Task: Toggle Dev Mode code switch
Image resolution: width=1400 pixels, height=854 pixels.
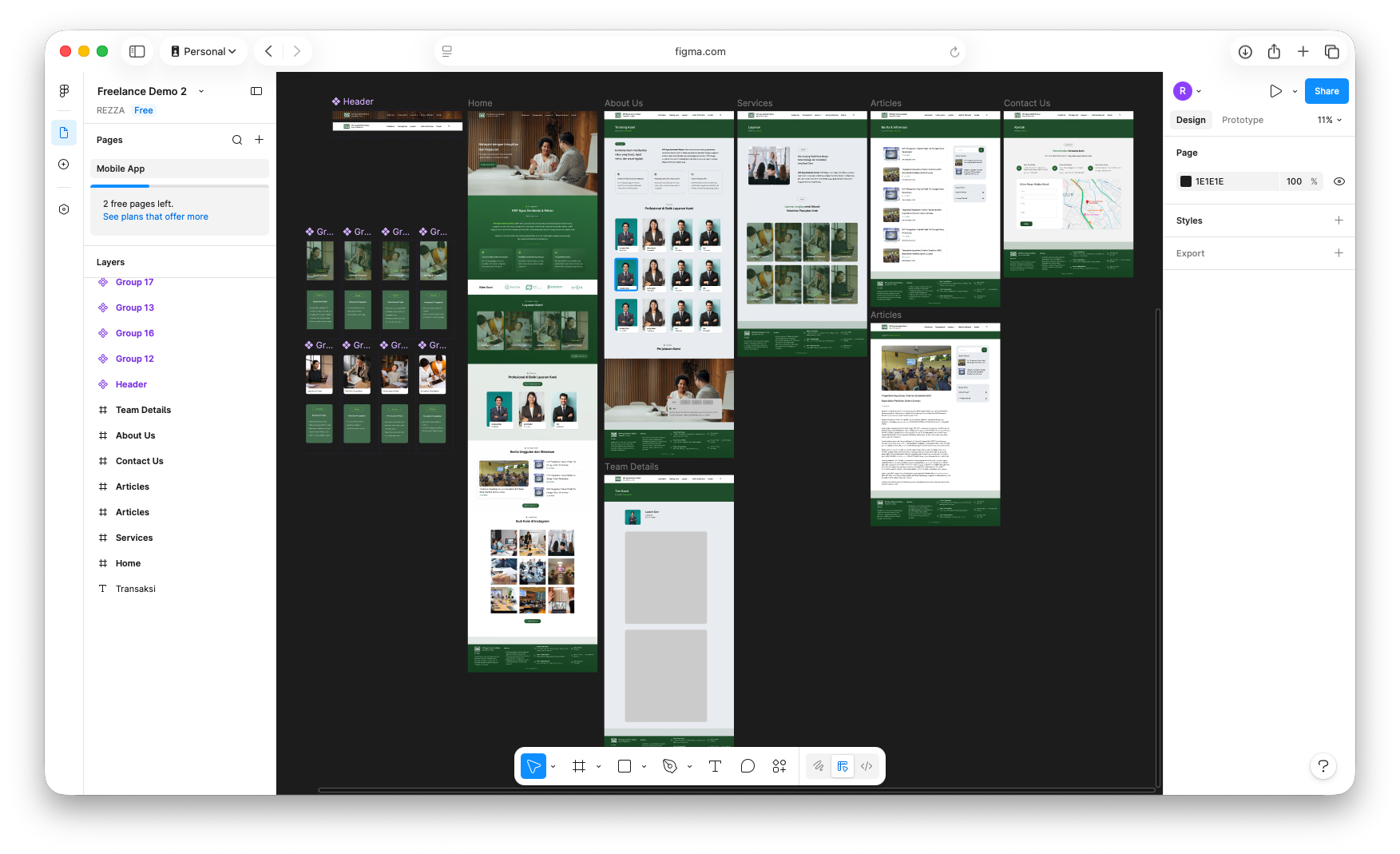Action: coord(867,766)
